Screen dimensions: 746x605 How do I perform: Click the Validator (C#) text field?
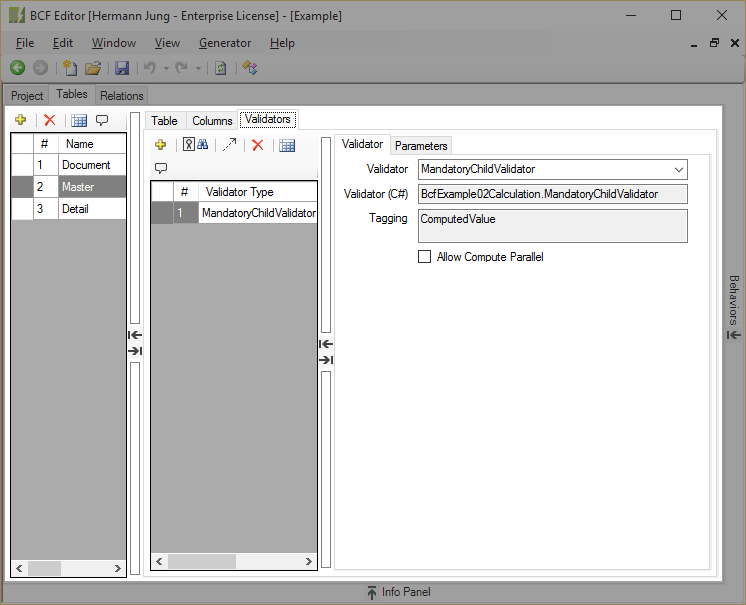point(552,194)
